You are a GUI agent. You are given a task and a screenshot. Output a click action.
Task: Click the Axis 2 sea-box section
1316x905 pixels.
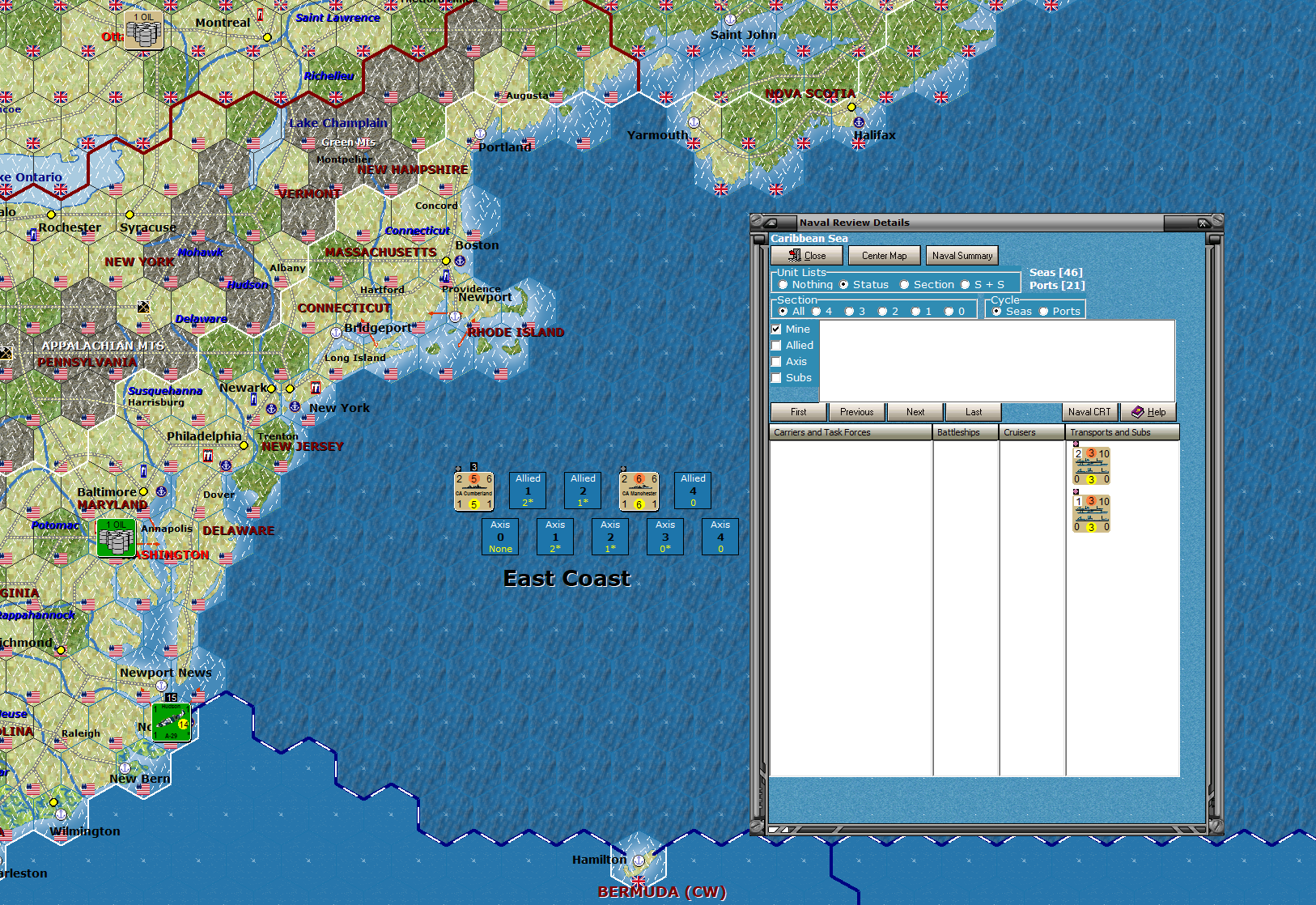point(610,537)
